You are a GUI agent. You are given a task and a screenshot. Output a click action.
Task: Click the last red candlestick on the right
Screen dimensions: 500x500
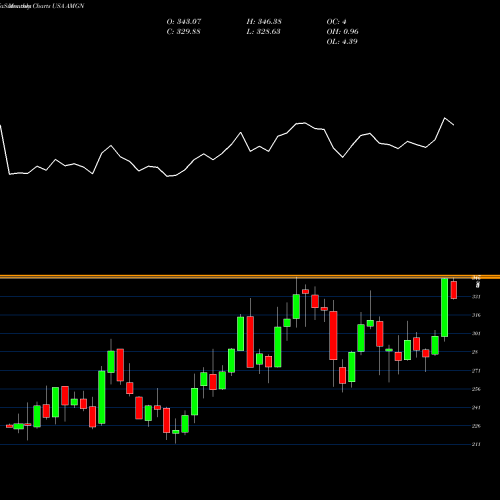(x=454, y=290)
